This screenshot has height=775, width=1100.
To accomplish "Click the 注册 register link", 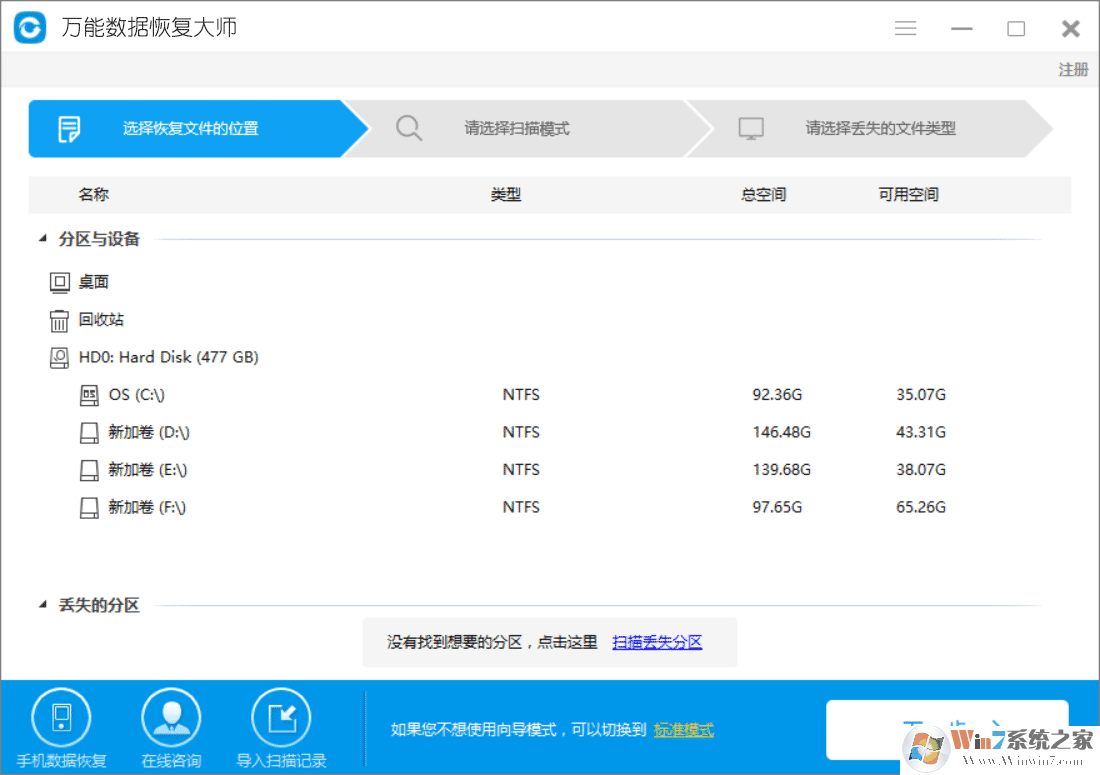I will 1072,69.
